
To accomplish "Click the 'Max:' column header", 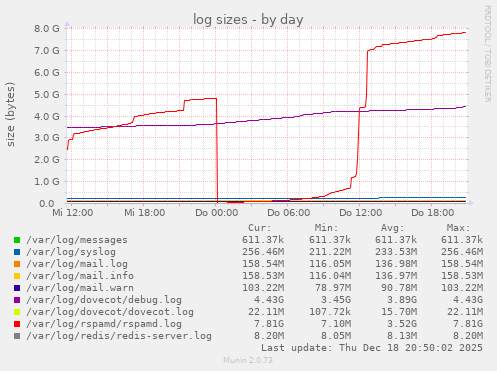I will 458,228.
